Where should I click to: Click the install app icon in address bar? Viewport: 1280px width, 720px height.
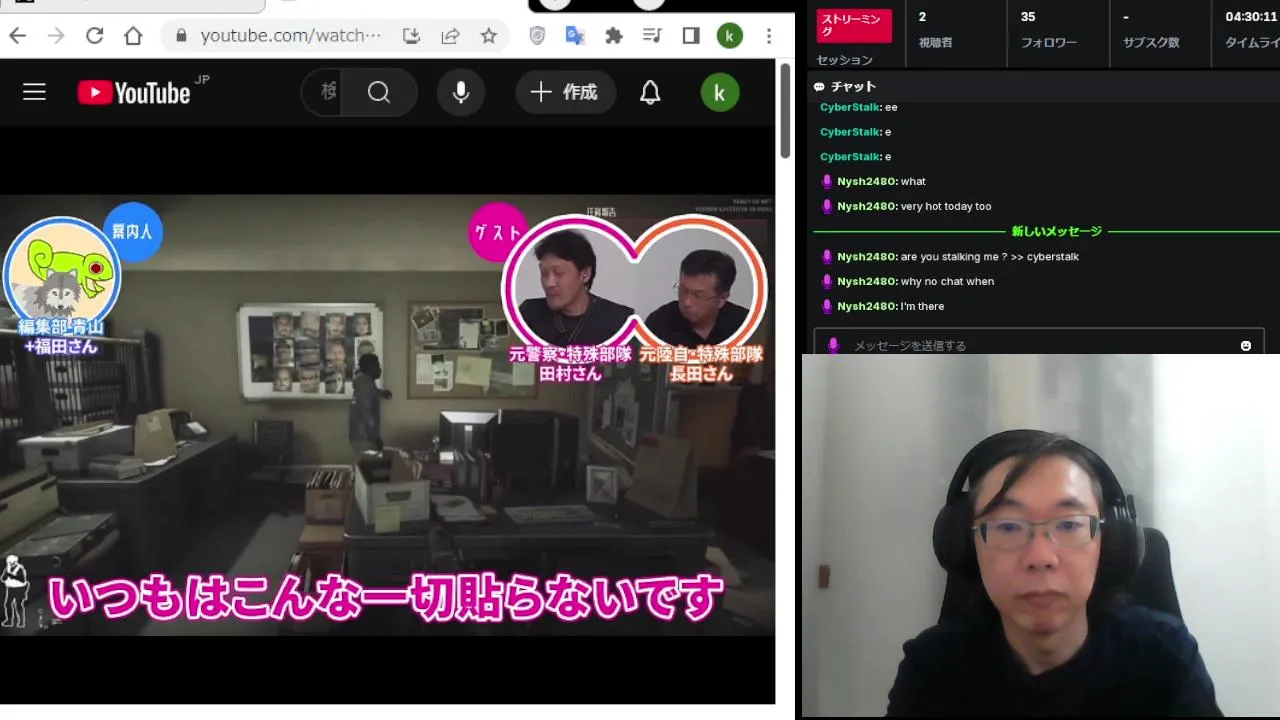pos(411,36)
